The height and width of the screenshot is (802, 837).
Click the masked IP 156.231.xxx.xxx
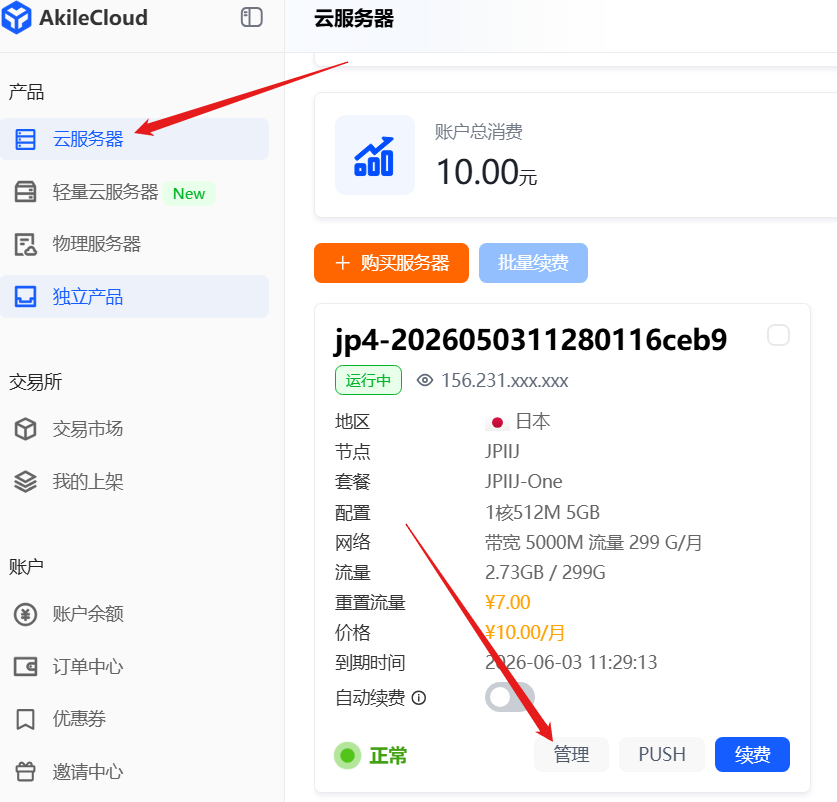click(504, 381)
